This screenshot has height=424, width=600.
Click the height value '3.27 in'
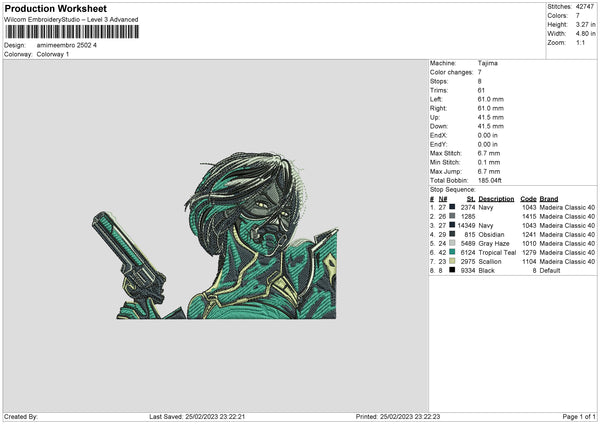(x=585, y=24)
